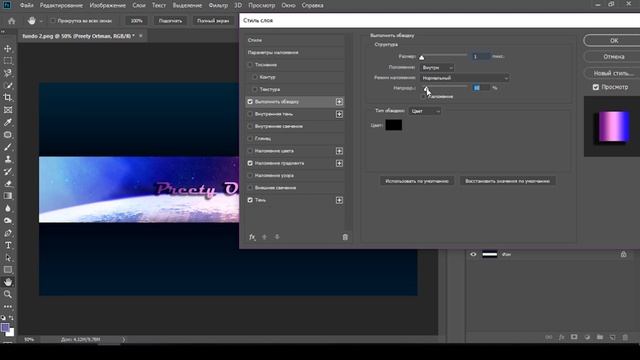Open the Изображение menu
This screenshot has height=360, width=640.
[108, 5]
